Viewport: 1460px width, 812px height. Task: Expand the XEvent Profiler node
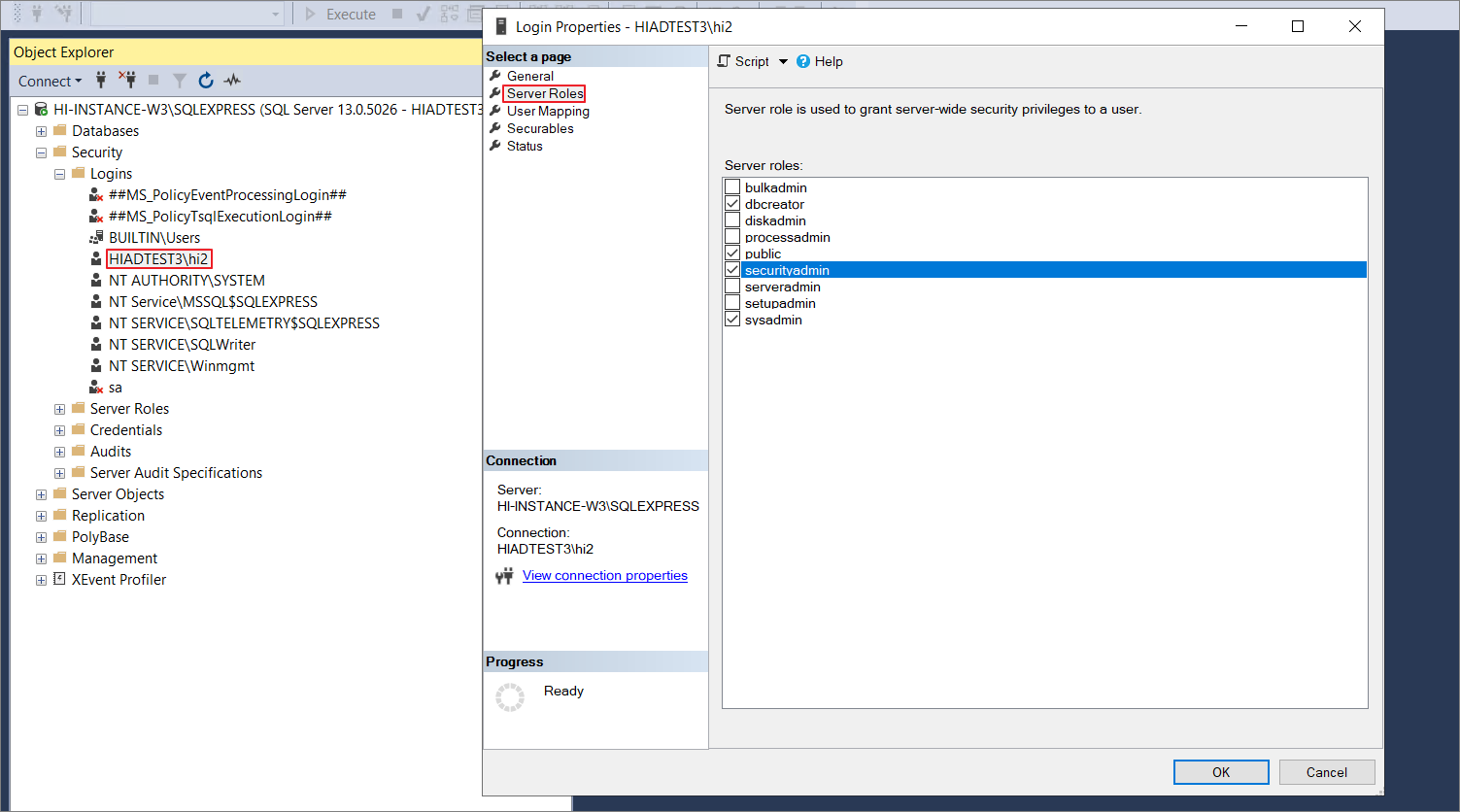click(x=41, y=580)
